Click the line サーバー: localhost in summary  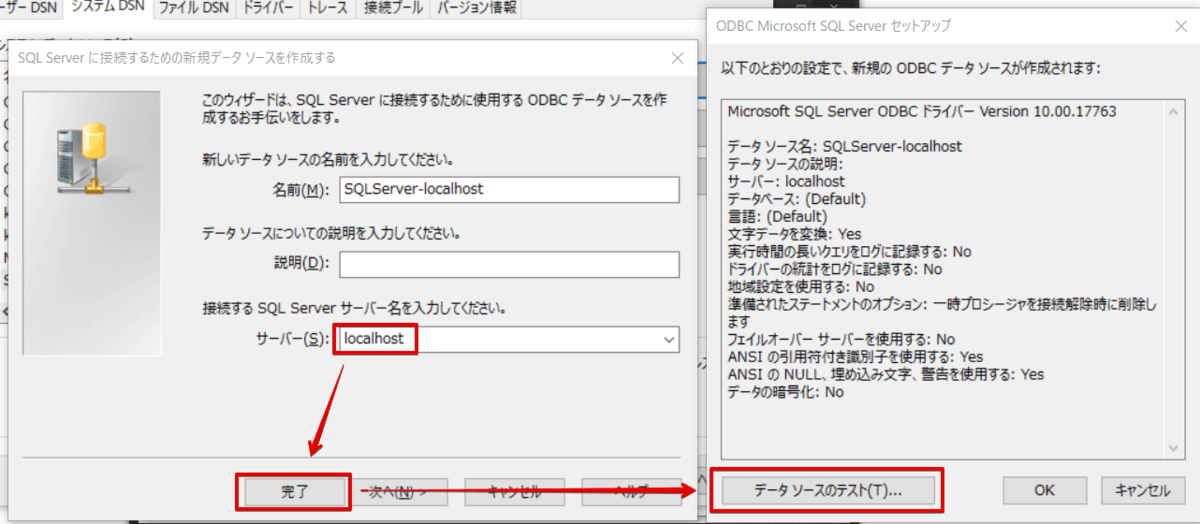786,182
